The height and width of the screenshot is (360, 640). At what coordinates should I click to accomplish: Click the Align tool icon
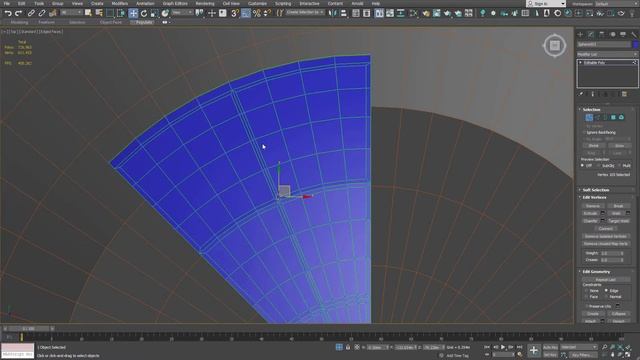coord(344,13)
